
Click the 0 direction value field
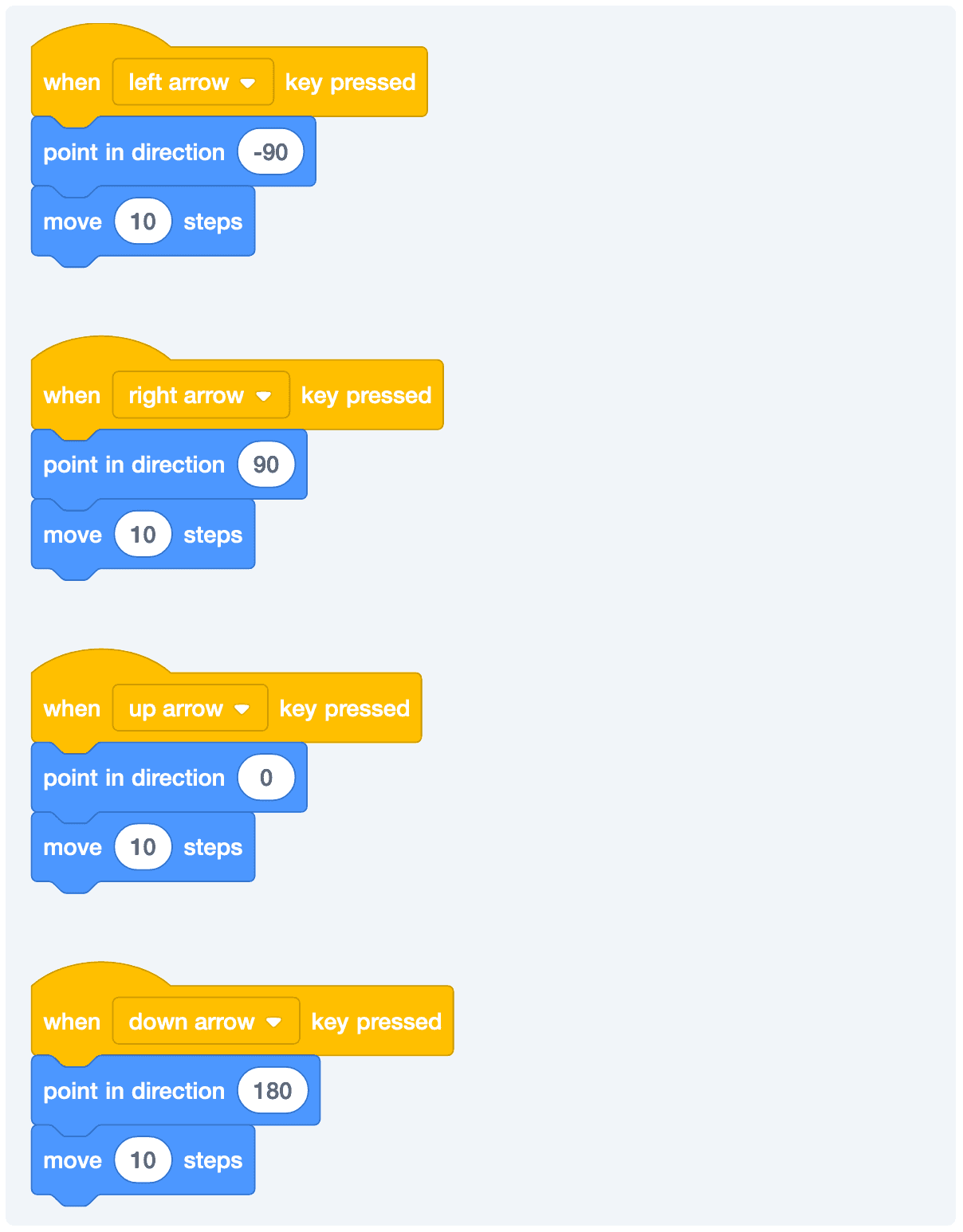[266, 778]
